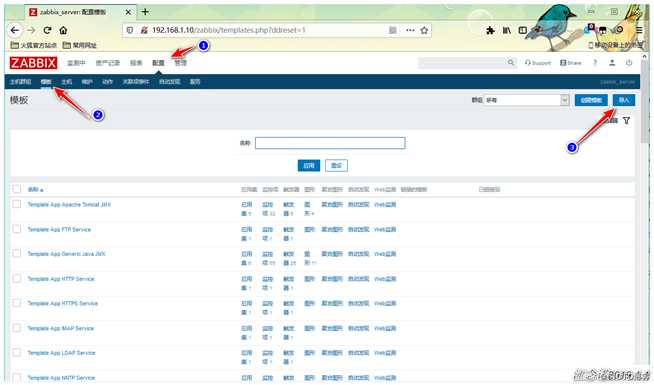Open the Zabbix Share link
Image resolution: width=654 pixels, height=385 pixels.
571,63
